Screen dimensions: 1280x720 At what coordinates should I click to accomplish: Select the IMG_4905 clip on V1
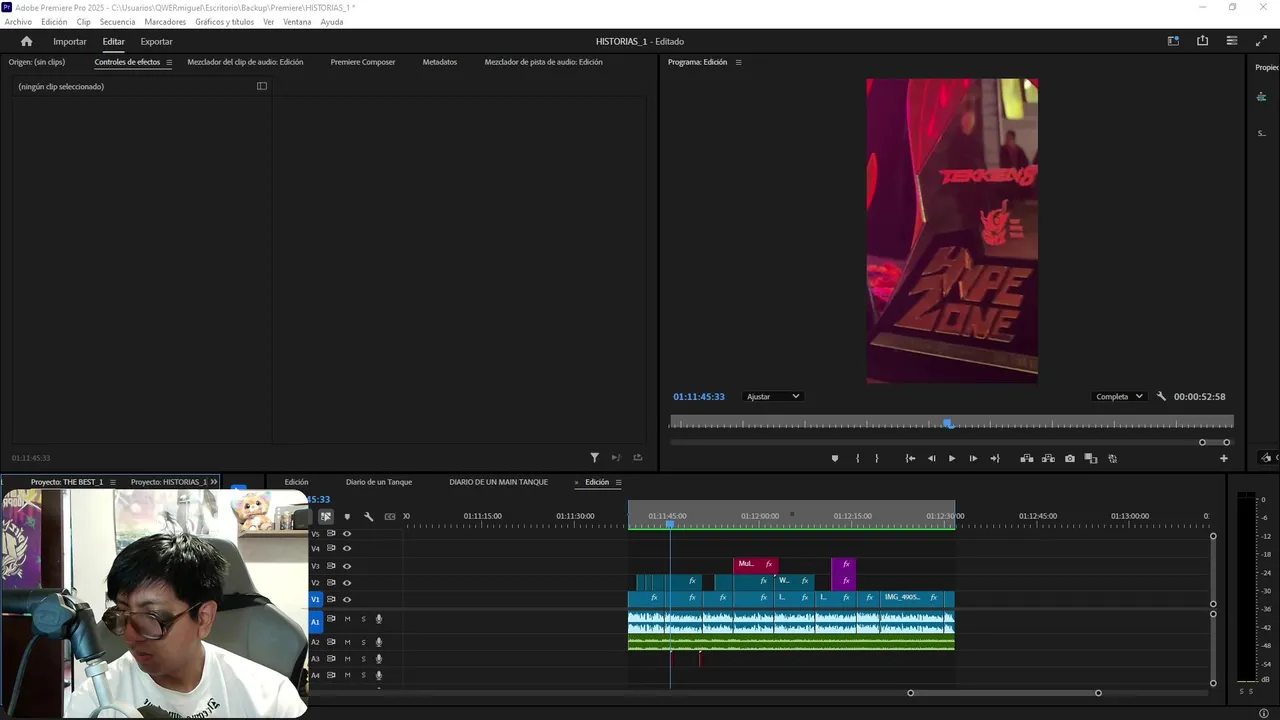point(911,598)
